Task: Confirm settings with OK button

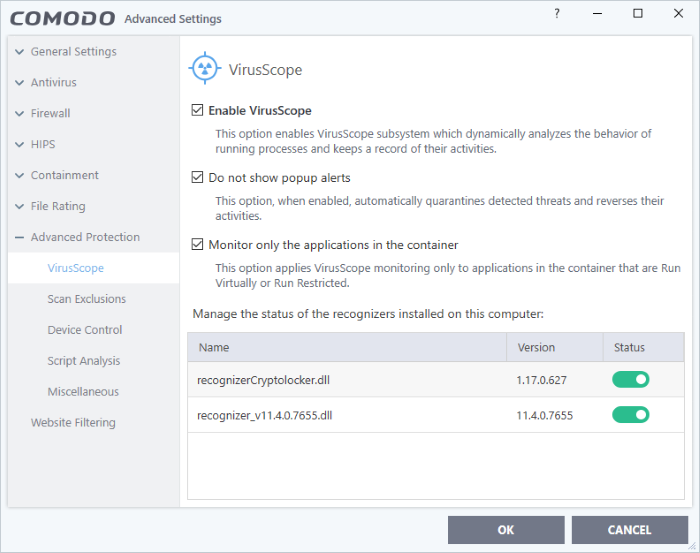Action: pos(506,530)
